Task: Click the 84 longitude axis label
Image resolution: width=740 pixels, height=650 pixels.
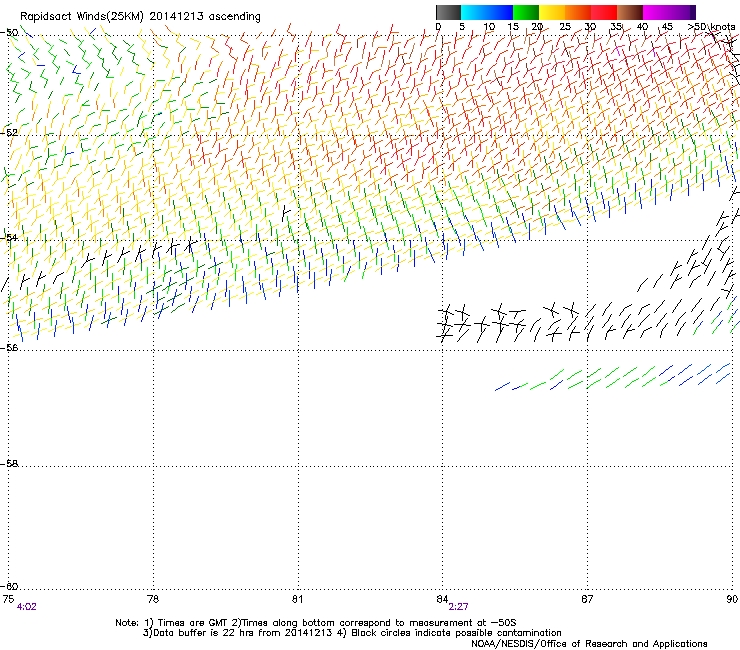Action: (442, 599)
